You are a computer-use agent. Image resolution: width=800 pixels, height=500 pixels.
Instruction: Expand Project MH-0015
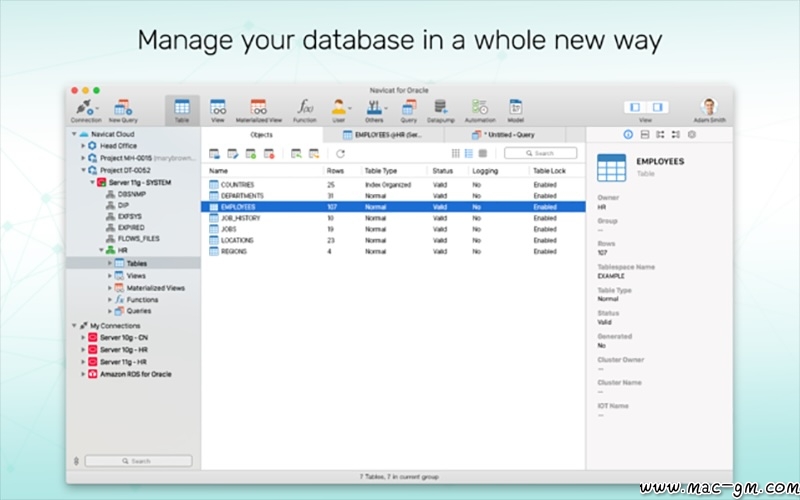point(83,158)
